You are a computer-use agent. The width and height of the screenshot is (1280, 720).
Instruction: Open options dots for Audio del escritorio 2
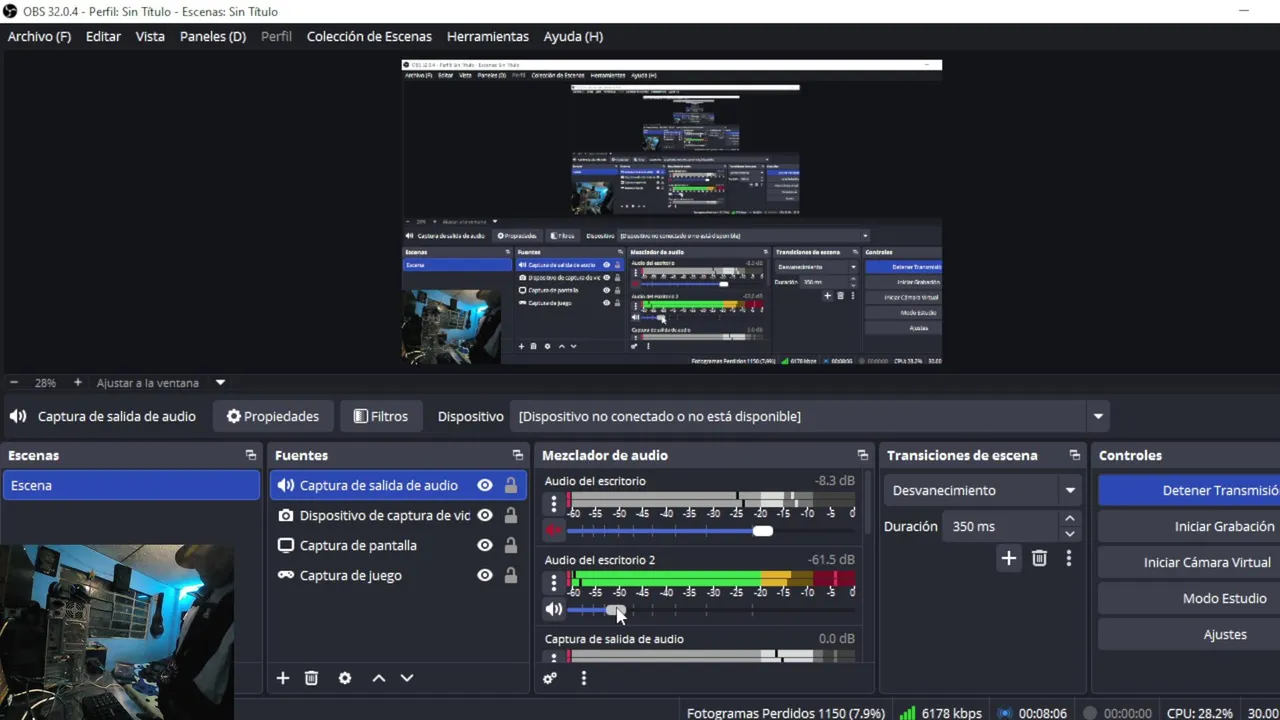(x=554, y=583)
